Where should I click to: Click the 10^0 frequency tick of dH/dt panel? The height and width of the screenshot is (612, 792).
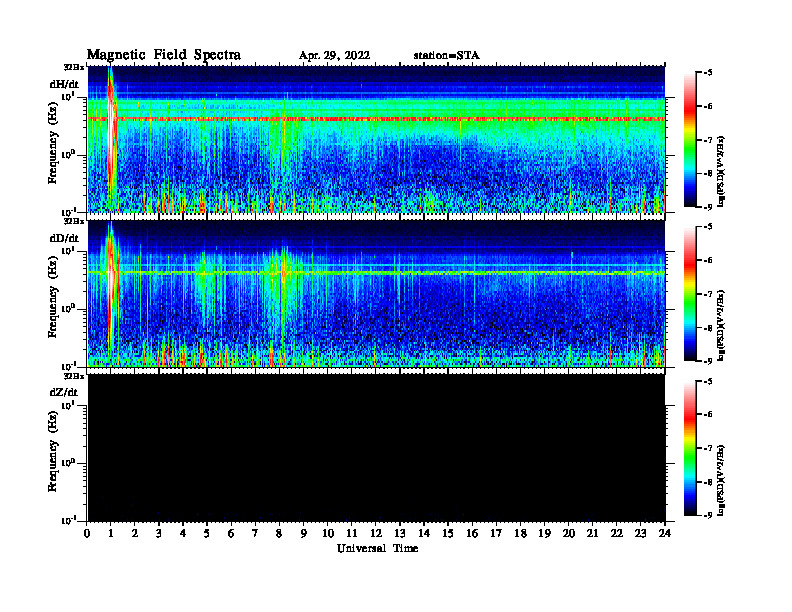click(x=68, y=154)
